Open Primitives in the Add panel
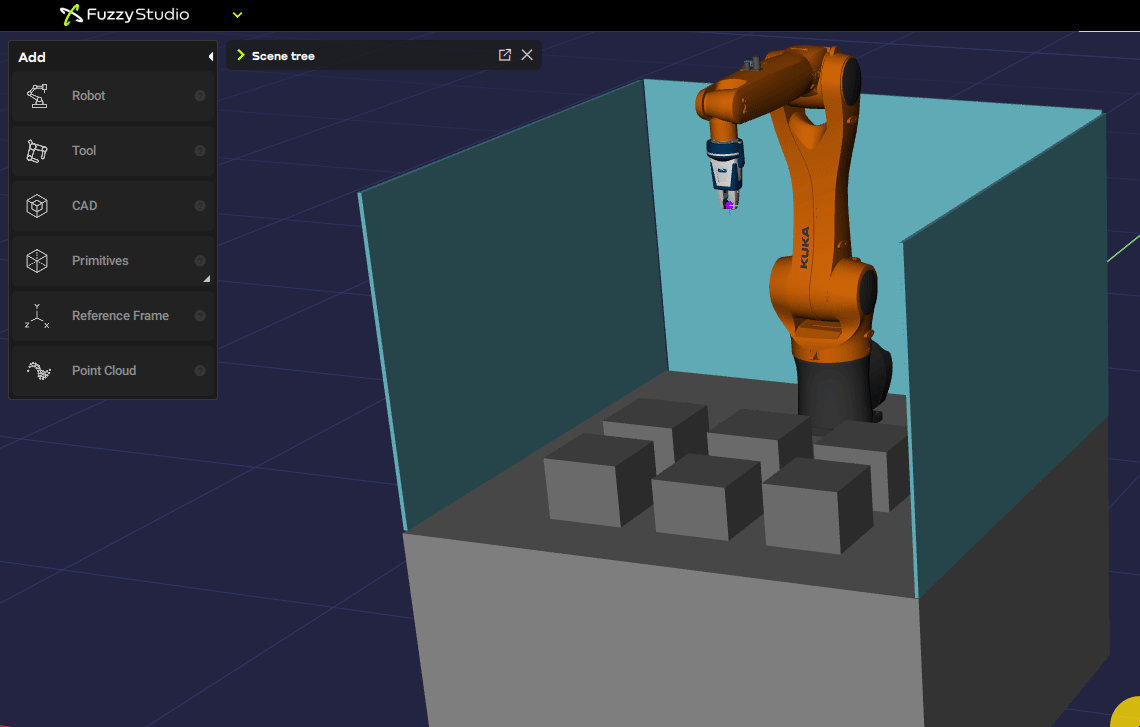This screenshot has height=727, width=1140. click(x=113, y=260)
